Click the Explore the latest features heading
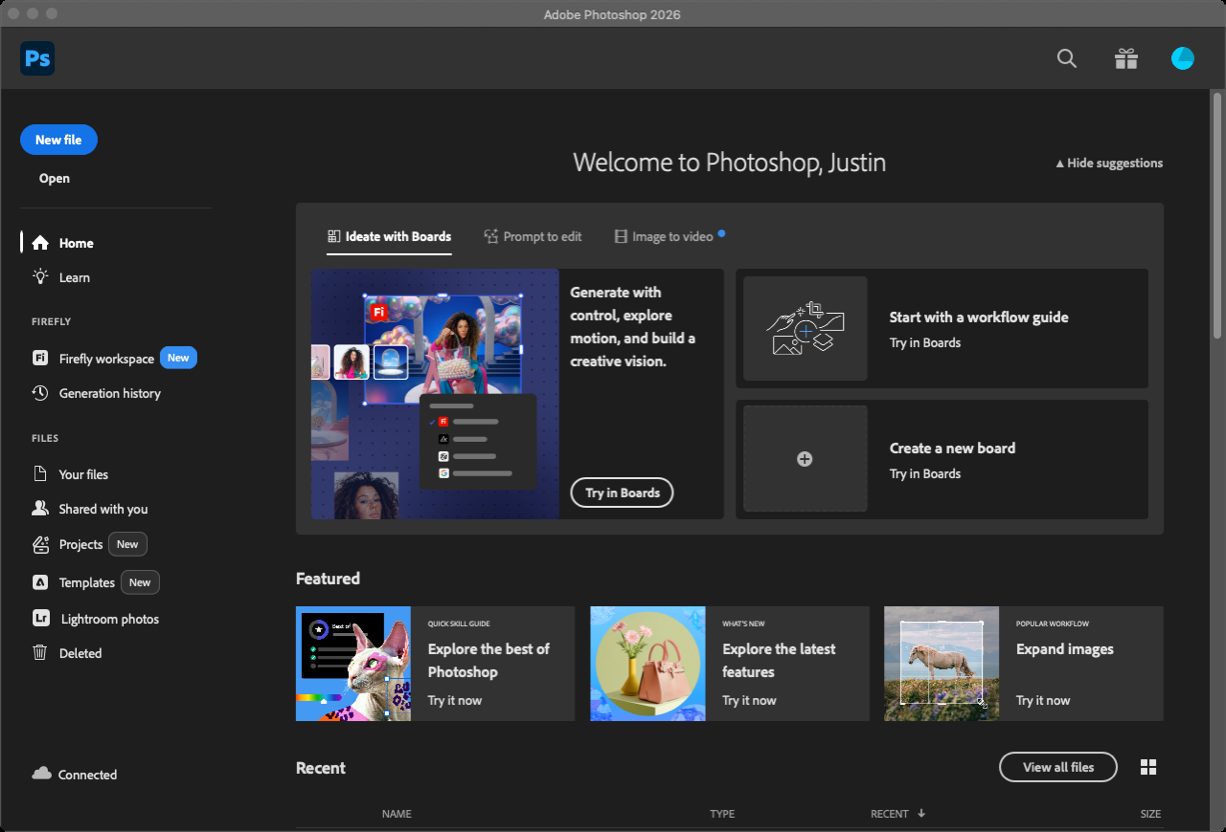 pyautogui.click(x=779, y=660)
